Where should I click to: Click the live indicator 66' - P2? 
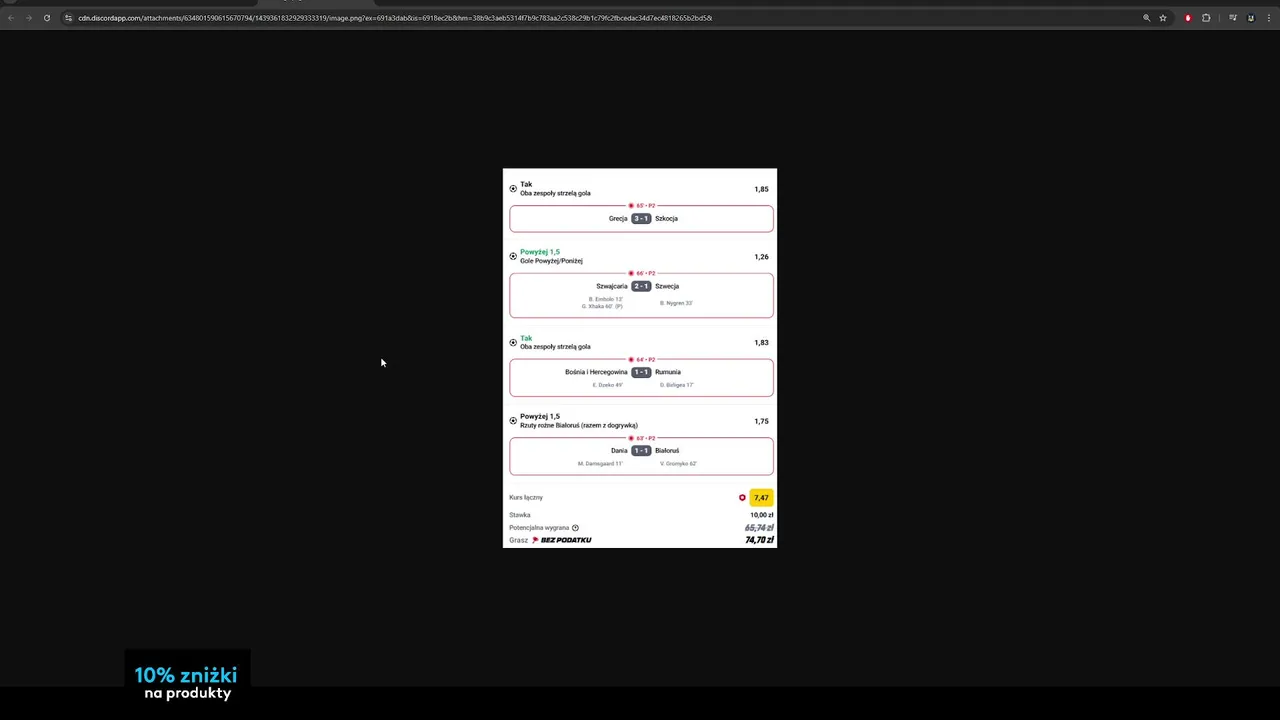641,273
